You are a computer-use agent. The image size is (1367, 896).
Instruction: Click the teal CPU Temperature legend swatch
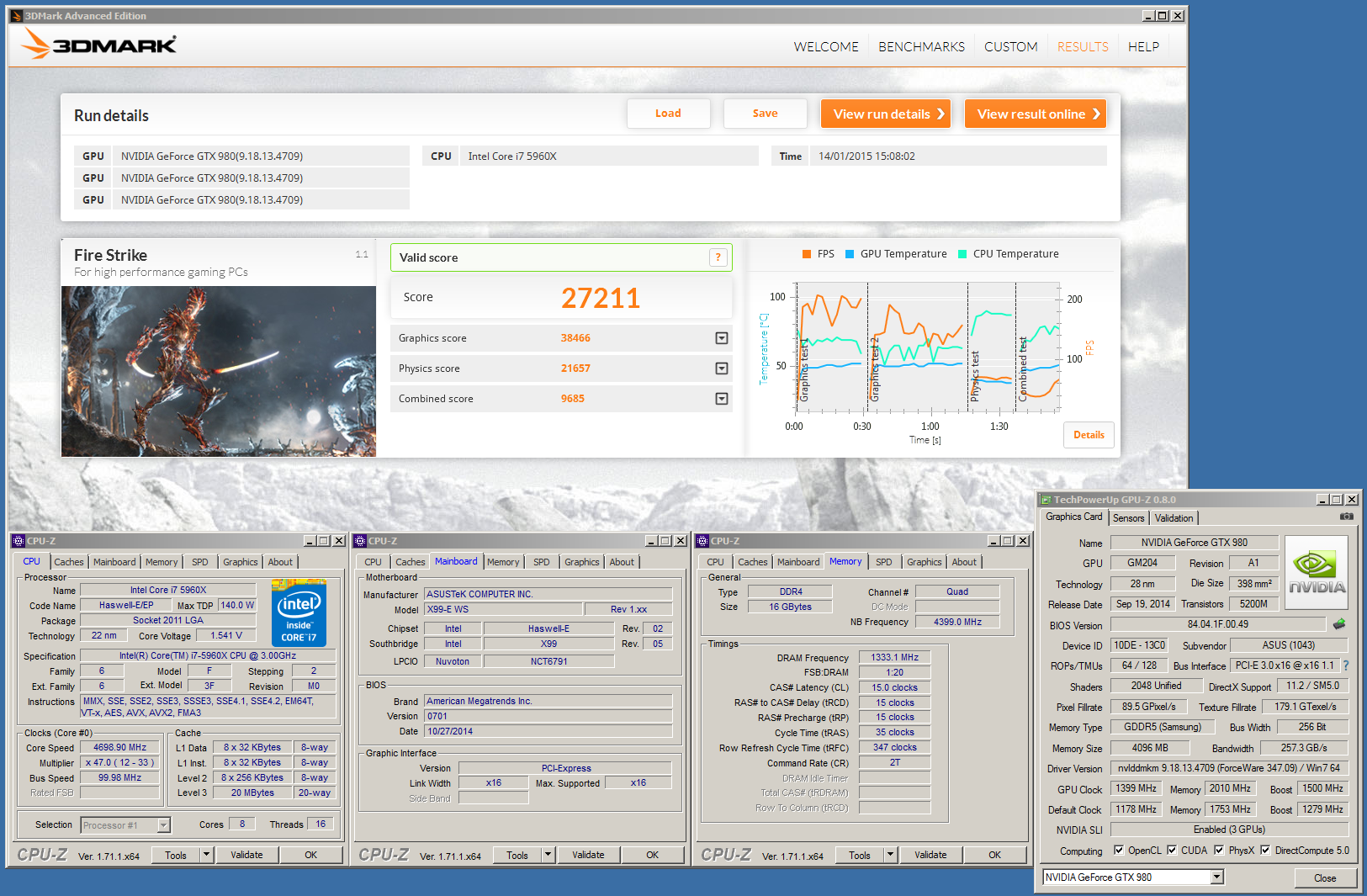click(x=962, y=254)
